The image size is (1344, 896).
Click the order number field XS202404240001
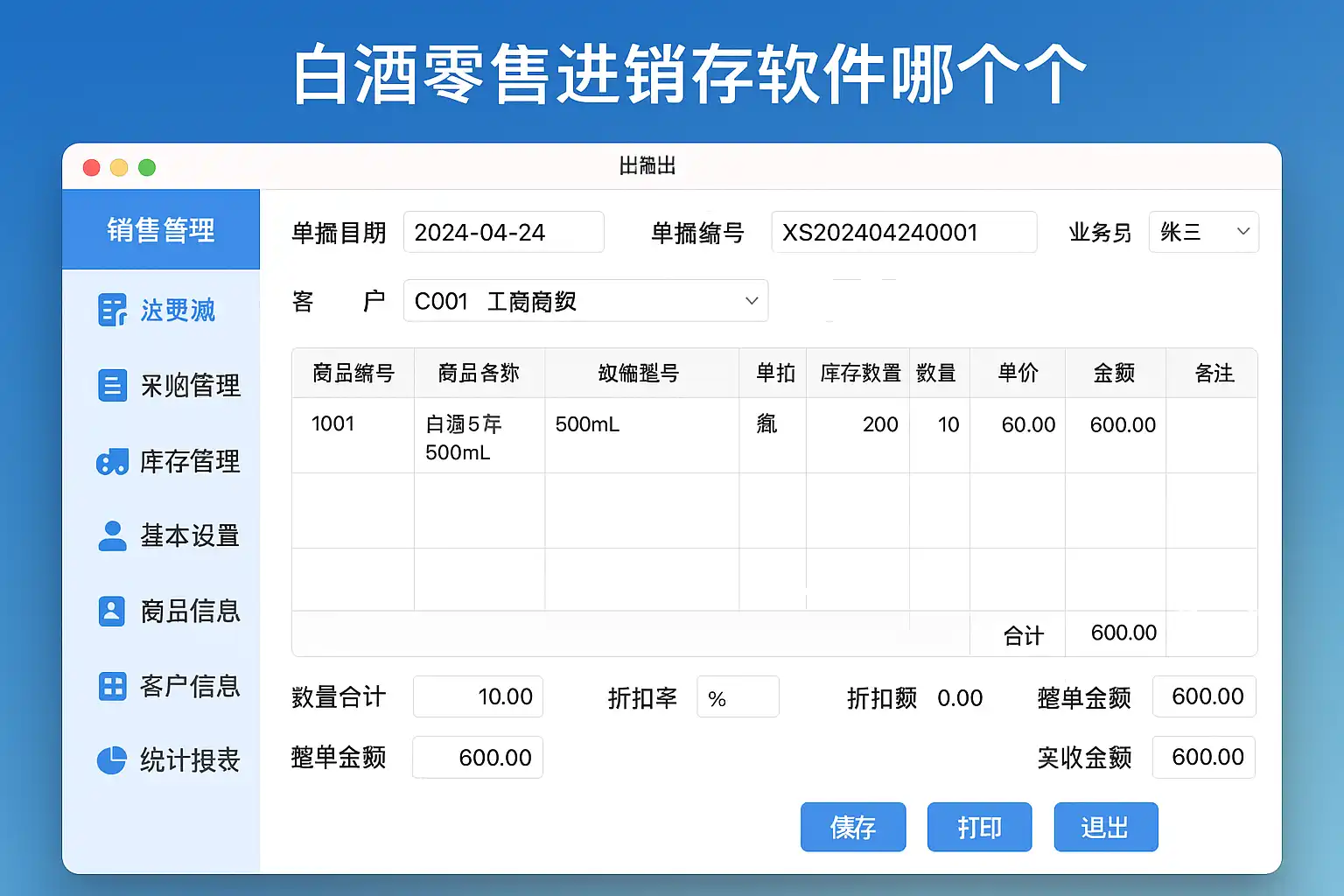[903, 232]
